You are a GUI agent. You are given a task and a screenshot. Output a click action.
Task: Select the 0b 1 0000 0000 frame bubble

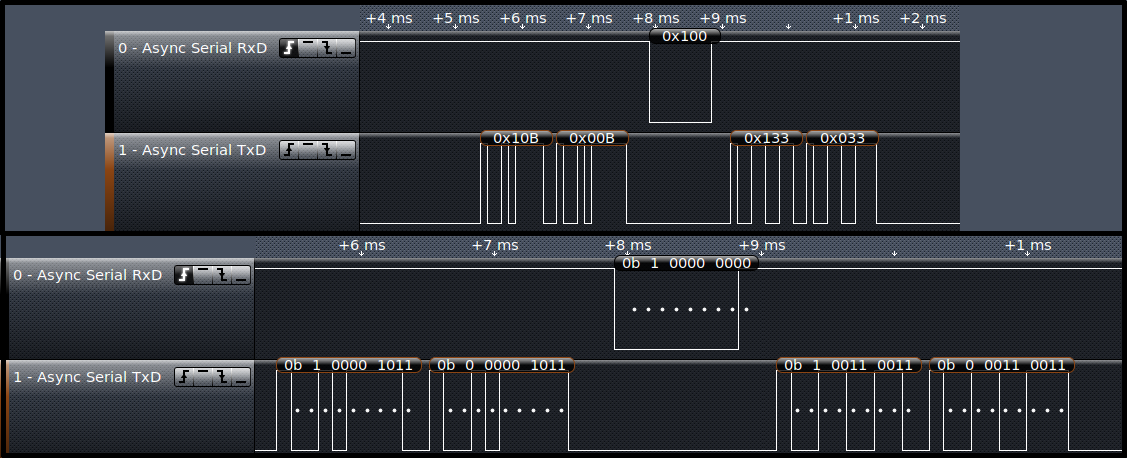(686, 263)
